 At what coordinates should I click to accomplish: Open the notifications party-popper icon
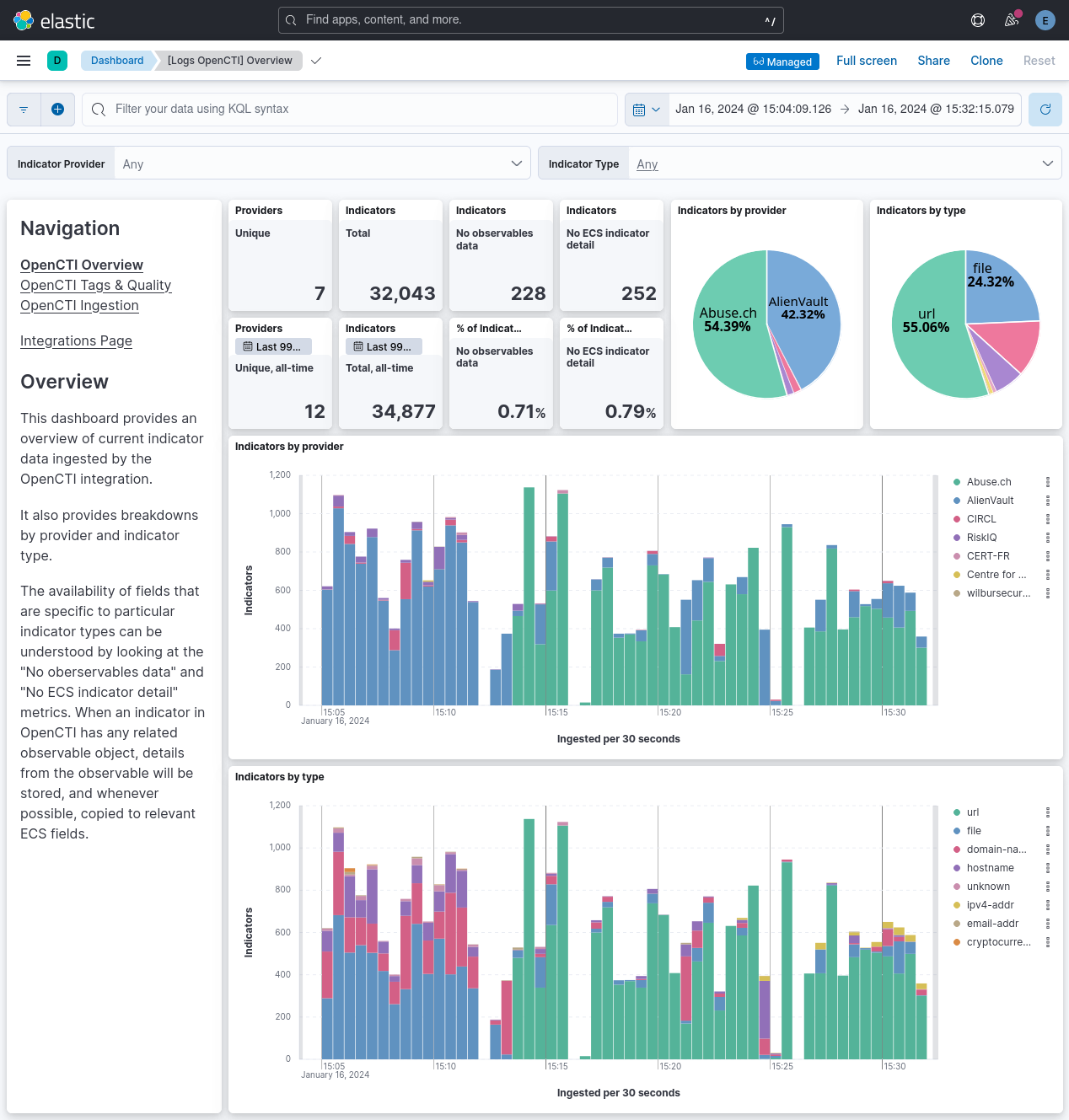click(1011, 19)
